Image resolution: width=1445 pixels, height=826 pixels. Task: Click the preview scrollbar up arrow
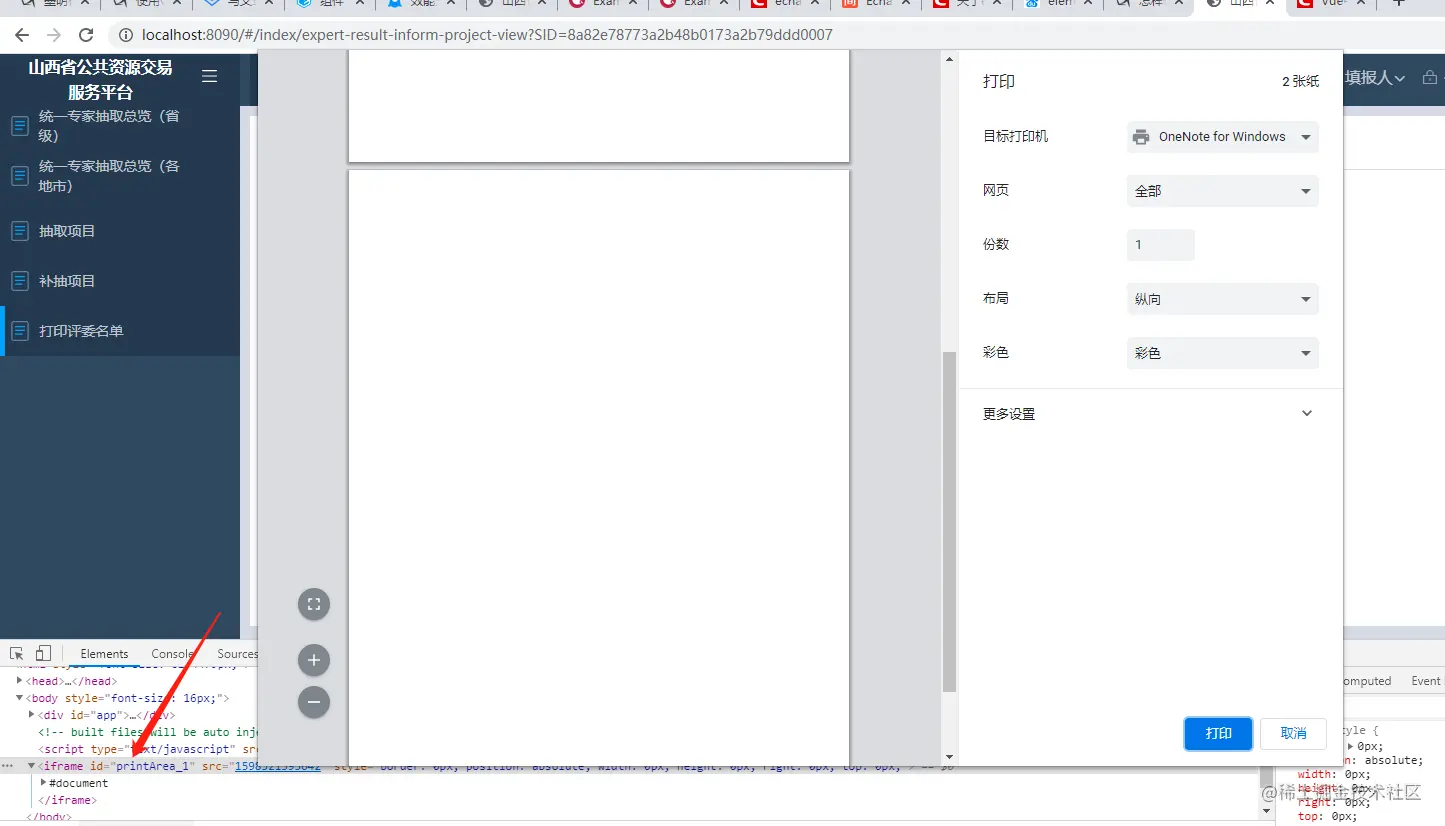tap(950, 59)
